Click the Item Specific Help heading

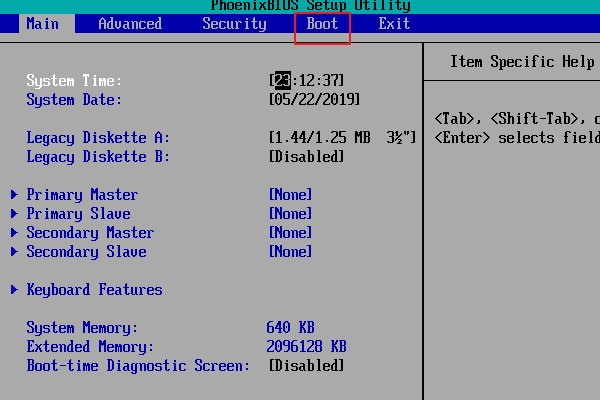coord(522,62)
